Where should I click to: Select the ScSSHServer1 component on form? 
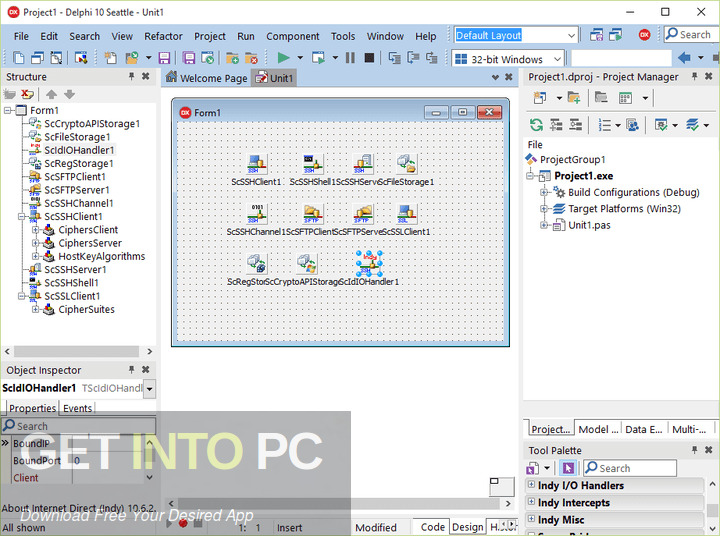point(363,164)
